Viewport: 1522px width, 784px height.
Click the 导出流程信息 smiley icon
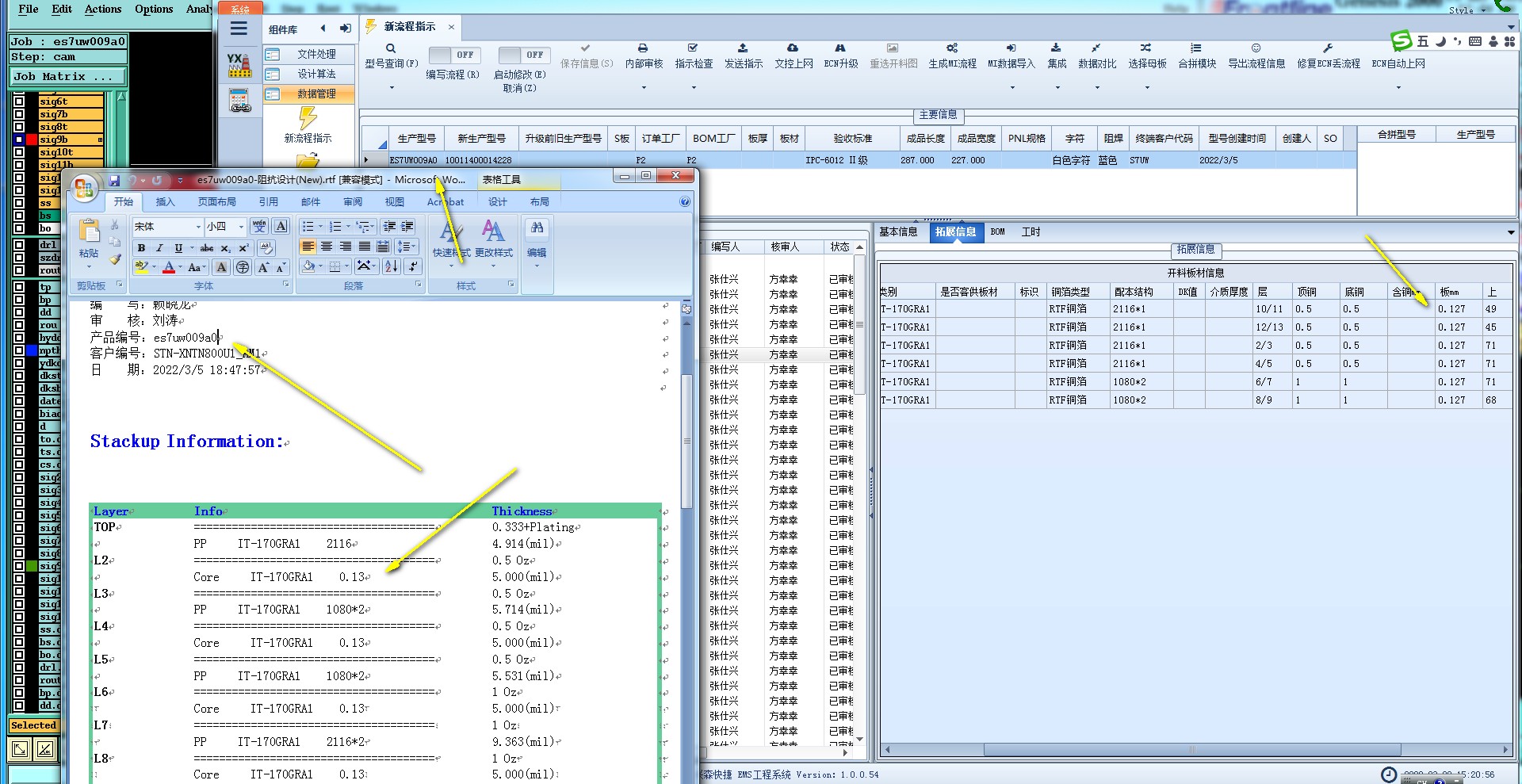[1256, 48]
